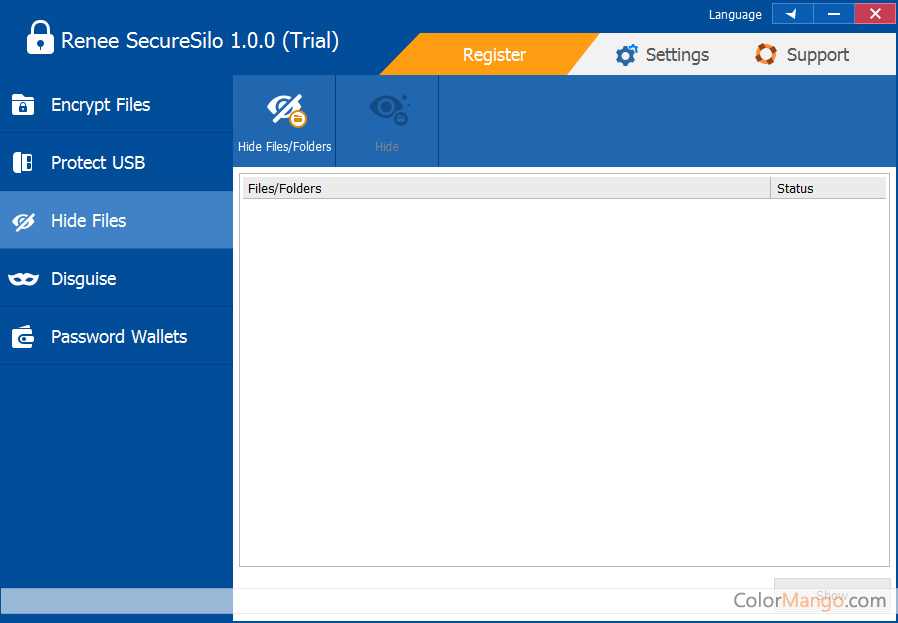Click the Hide Files/Folders toolbar button
This screenshot has height=623, width=898.
click(x=285, y=121)
